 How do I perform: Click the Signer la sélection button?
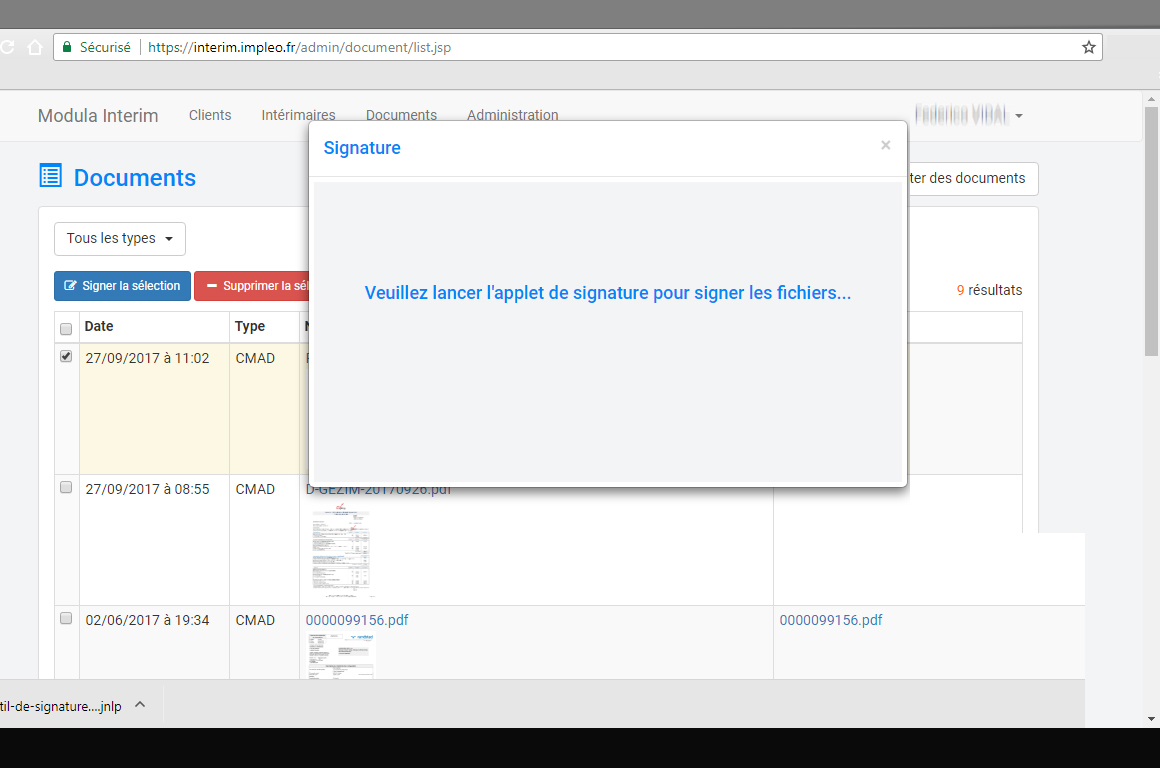click(x=122, y=286)
